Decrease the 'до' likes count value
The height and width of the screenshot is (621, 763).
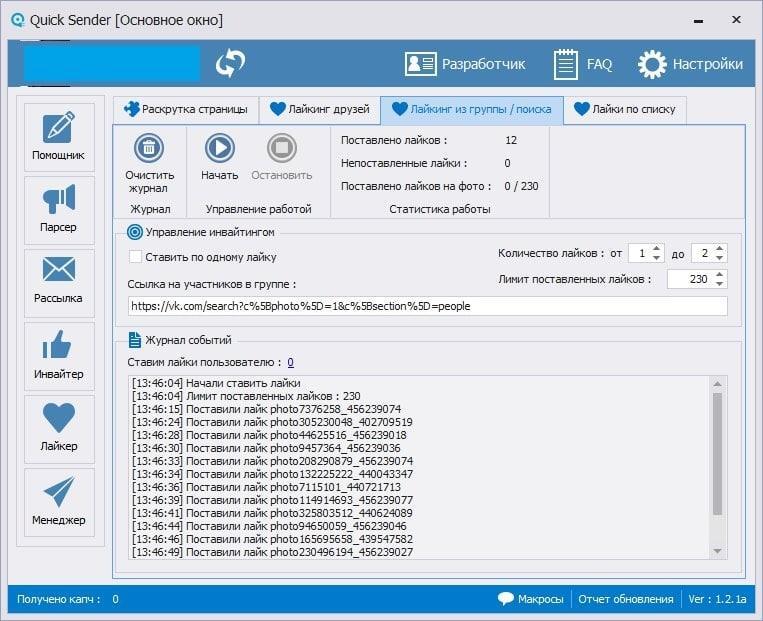[719, 257]
